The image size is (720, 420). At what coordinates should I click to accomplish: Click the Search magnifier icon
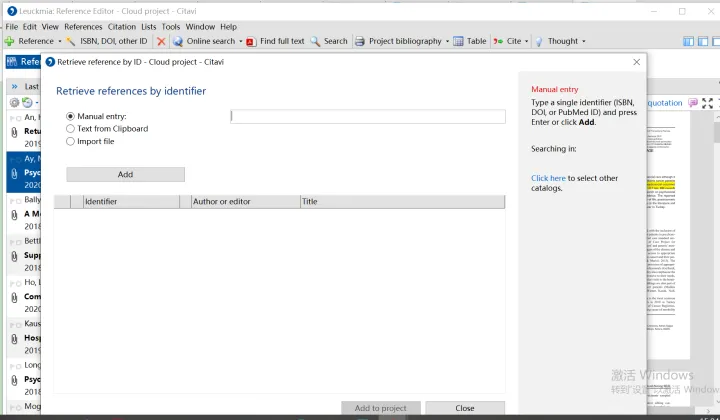[315, 41]
